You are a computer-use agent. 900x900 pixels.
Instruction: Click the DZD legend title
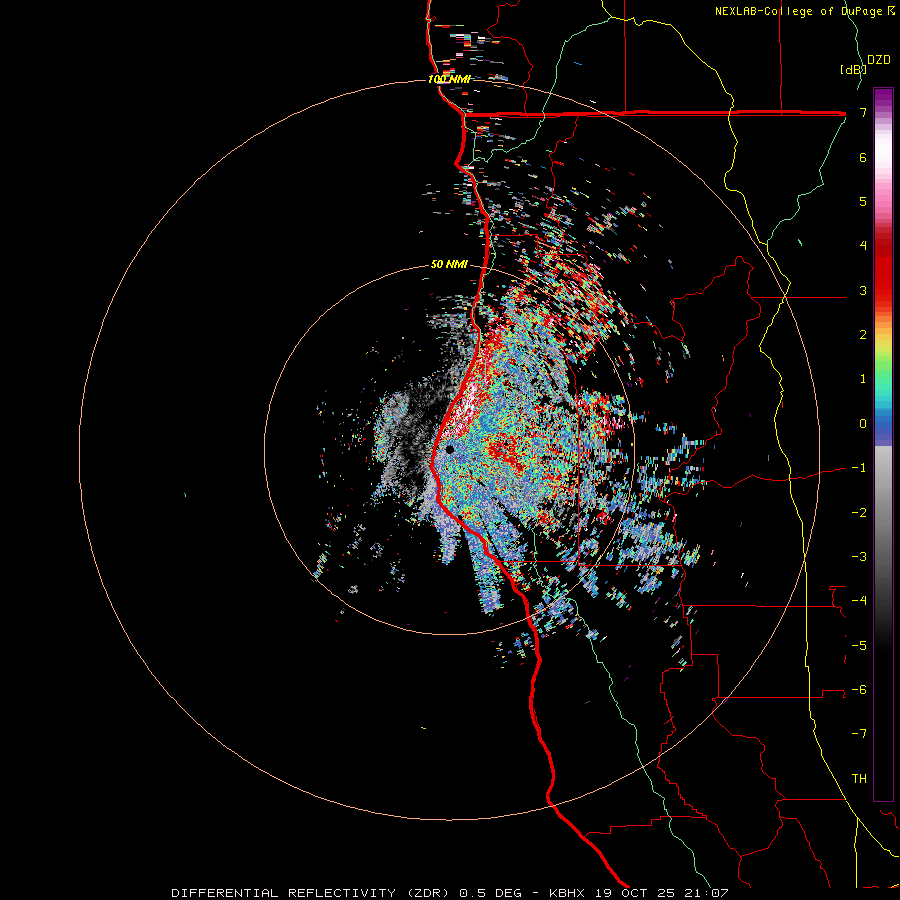(x=879, y=60)
